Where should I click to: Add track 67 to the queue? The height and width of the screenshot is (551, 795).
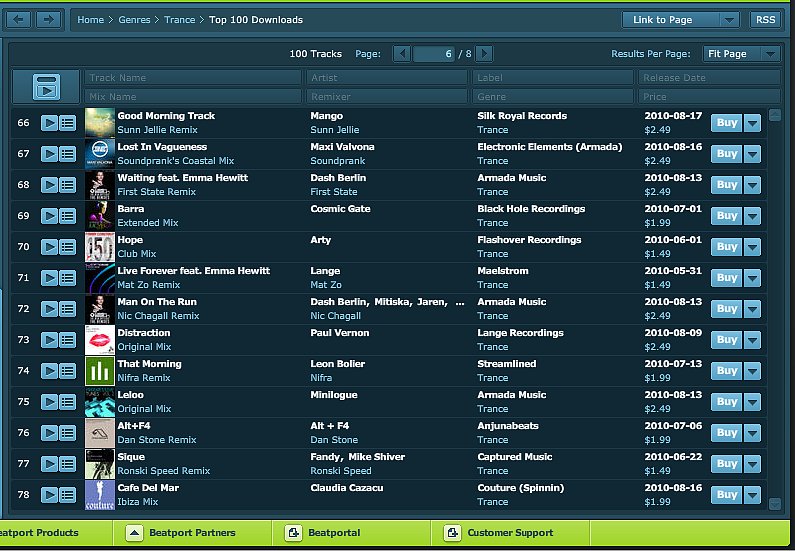(x=68, y=154)
